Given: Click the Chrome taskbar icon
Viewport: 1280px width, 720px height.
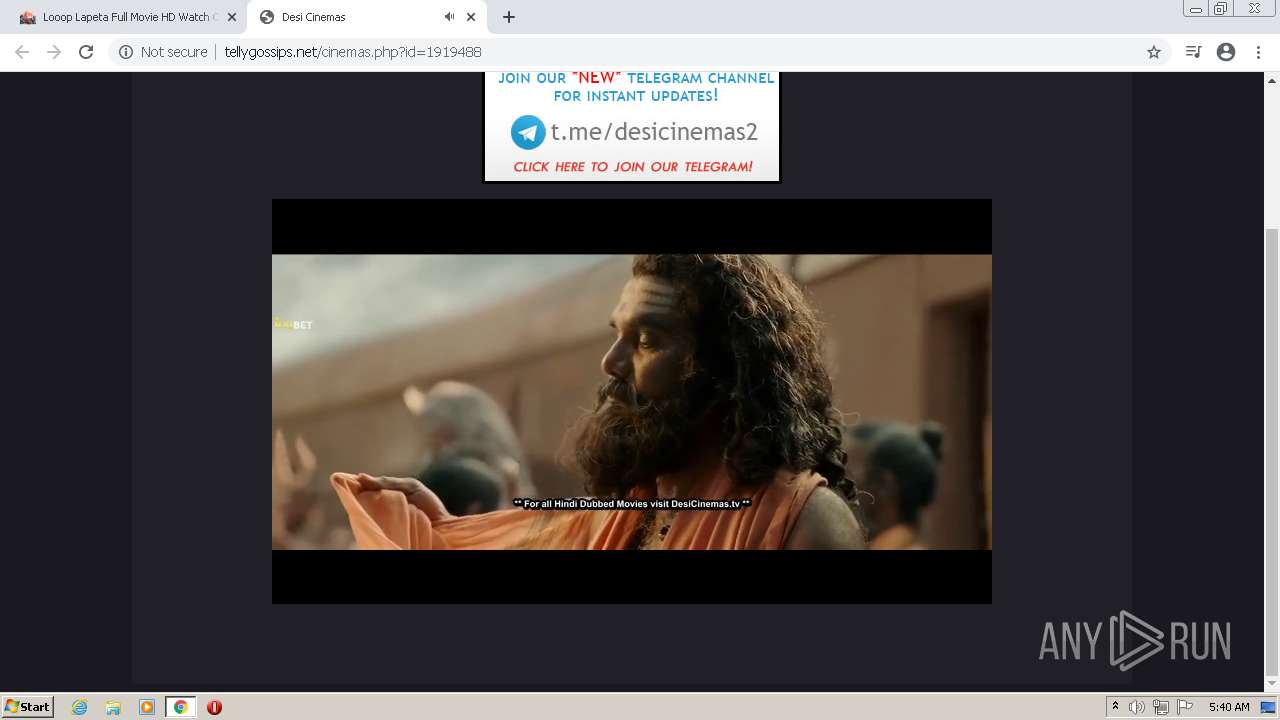Looking at the screenshot, I should pos(180,707).
